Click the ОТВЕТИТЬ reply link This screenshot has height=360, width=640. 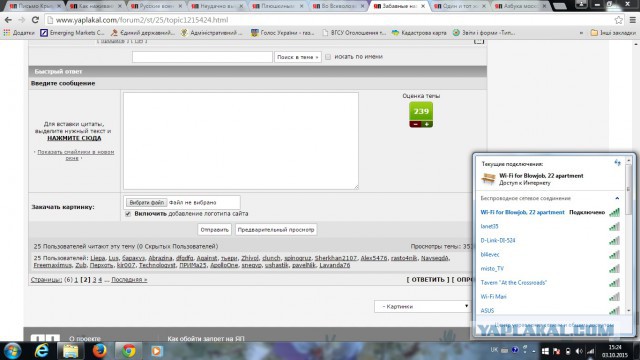(x=428, y=280)
